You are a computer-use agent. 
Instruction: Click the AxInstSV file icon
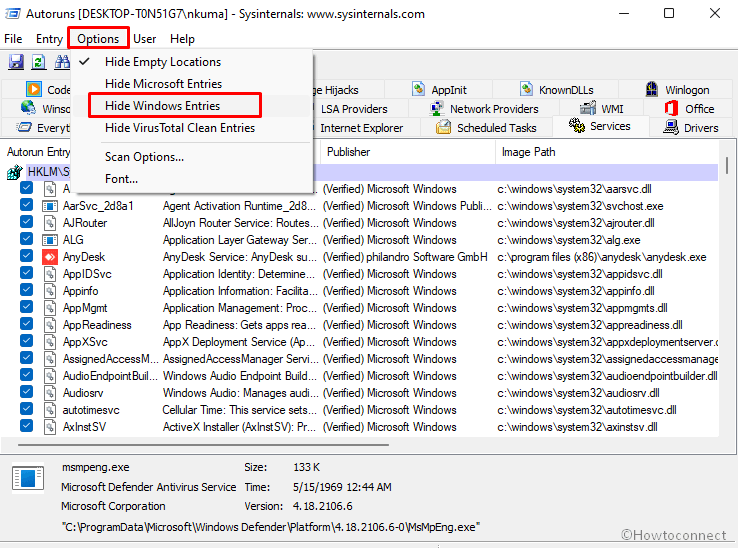(x=49, y=427)
